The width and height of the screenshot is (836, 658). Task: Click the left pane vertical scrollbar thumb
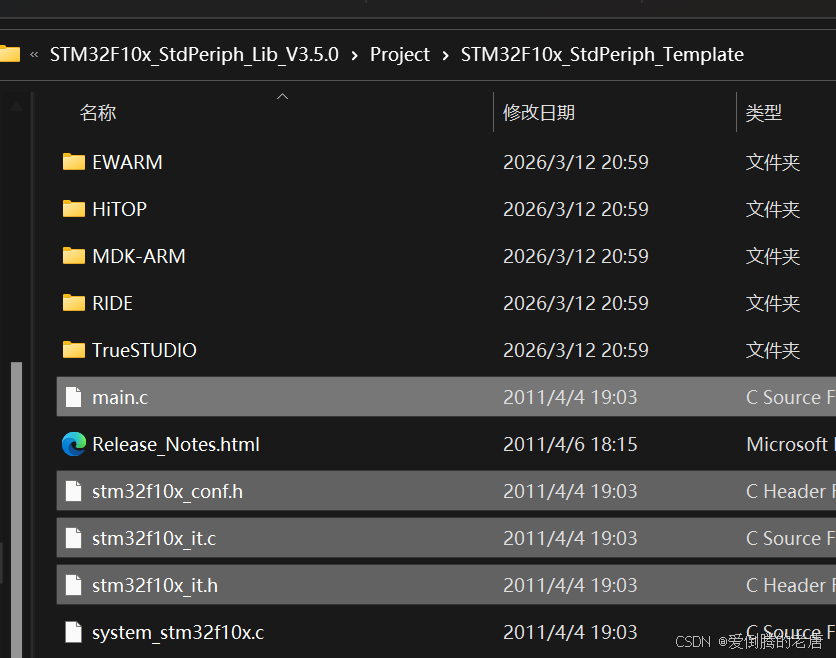coord(17,509)
